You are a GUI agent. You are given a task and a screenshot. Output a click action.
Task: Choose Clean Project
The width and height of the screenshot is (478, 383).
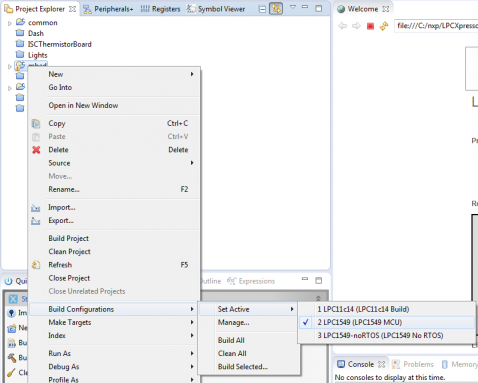coord(115,252)
